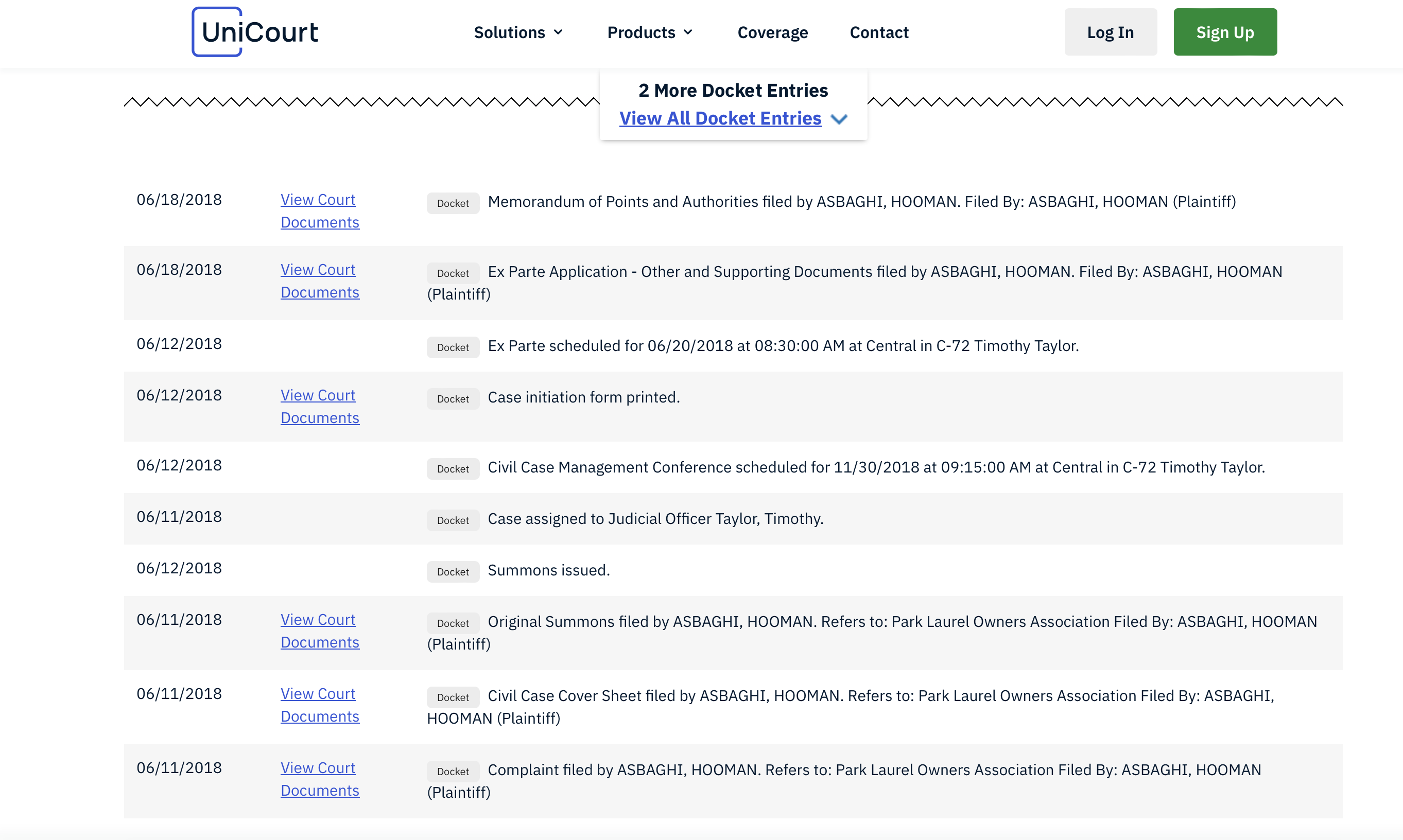This screenshot has width=1403, height=840.
Task: Select the Ex Parte scheduled for 06/20/2018 text
Action: (x=784, y=346)
